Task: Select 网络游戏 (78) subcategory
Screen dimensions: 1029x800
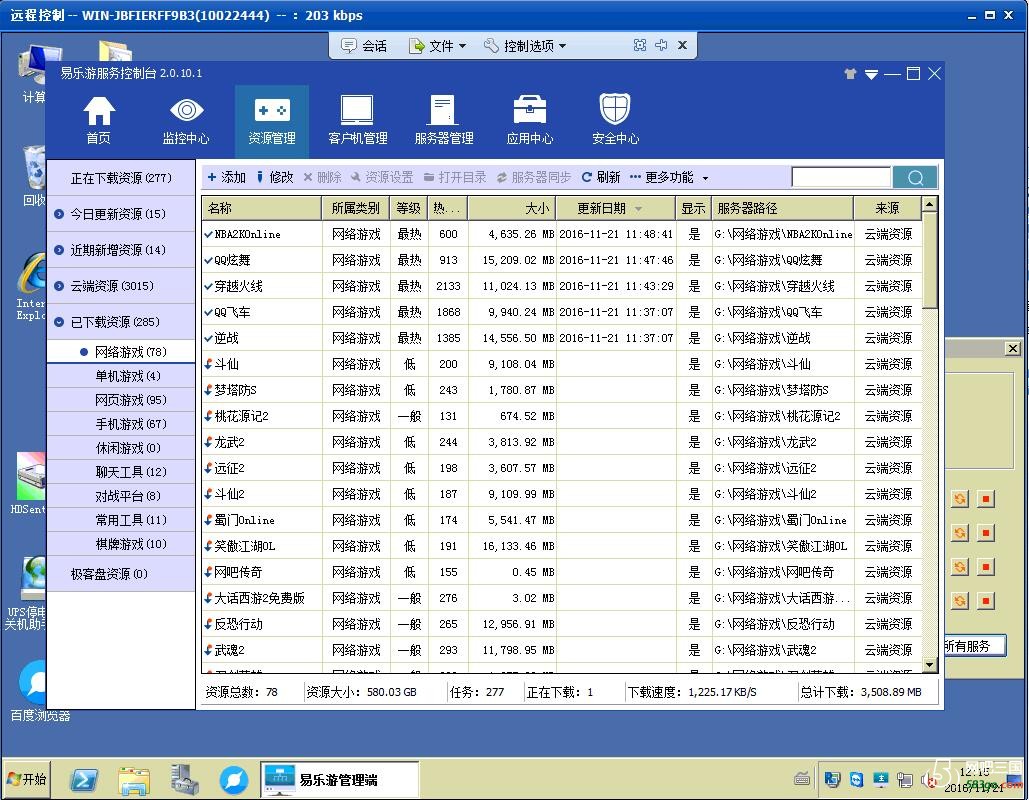Action: [x=121, y=352]
